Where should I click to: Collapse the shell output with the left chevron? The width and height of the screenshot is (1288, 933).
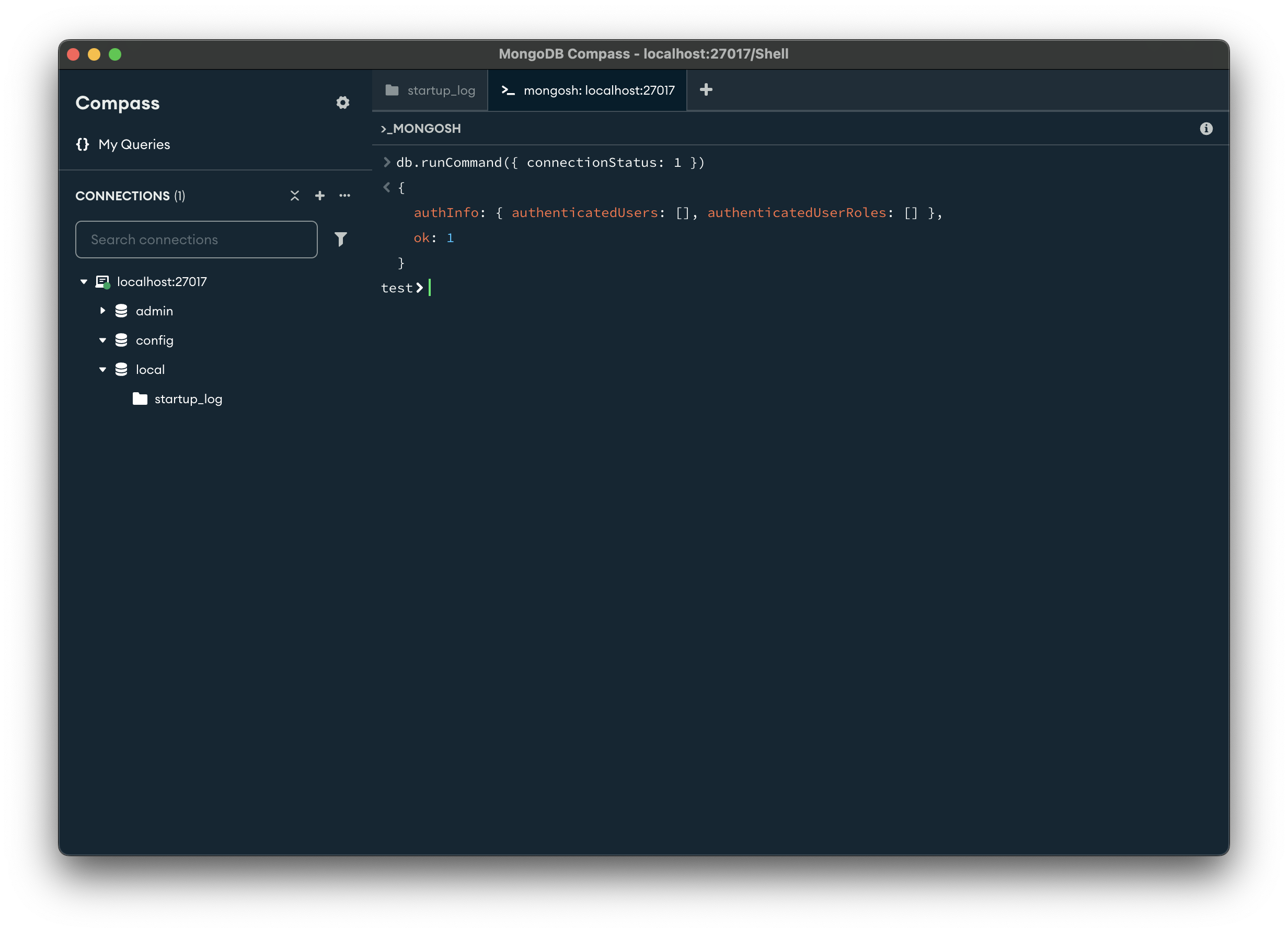(x=387, y=188)
